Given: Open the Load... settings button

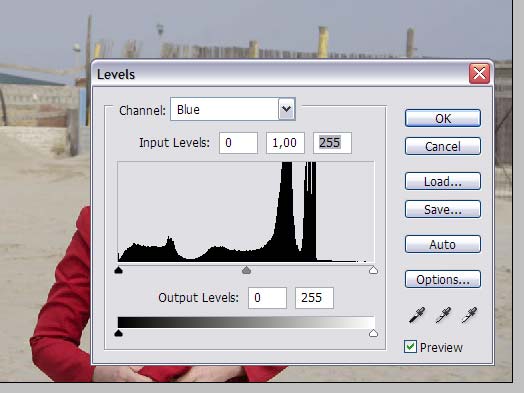Looking at the screenshot, I should pyautogui.click(x=443, y=181).
